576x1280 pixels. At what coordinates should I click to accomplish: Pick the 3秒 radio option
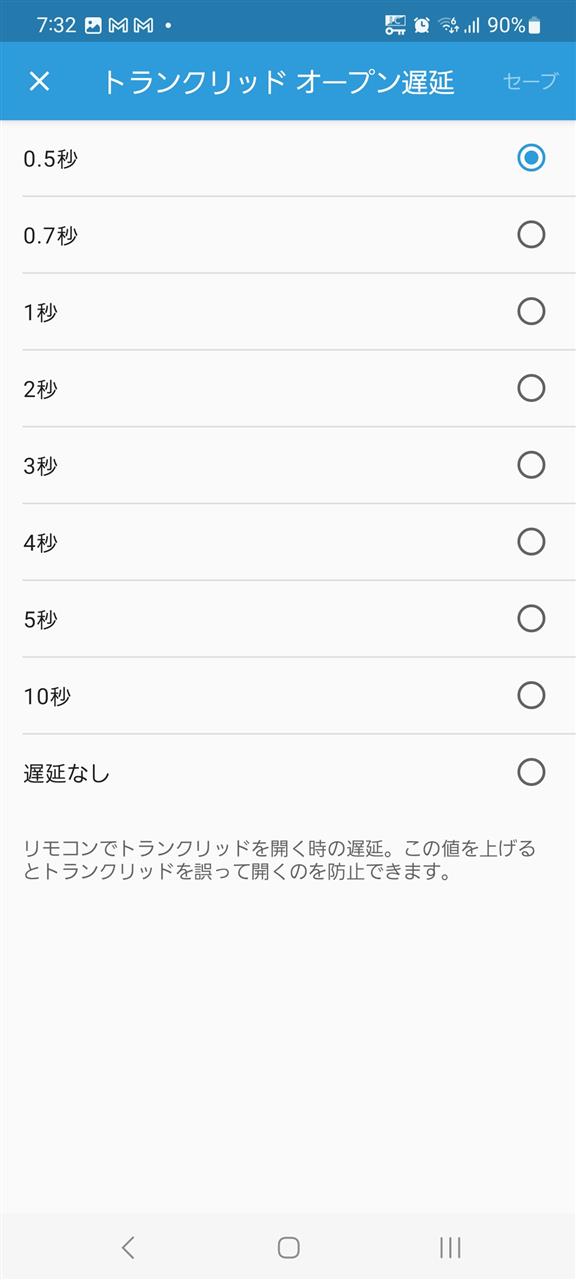(x=531, y=464)
